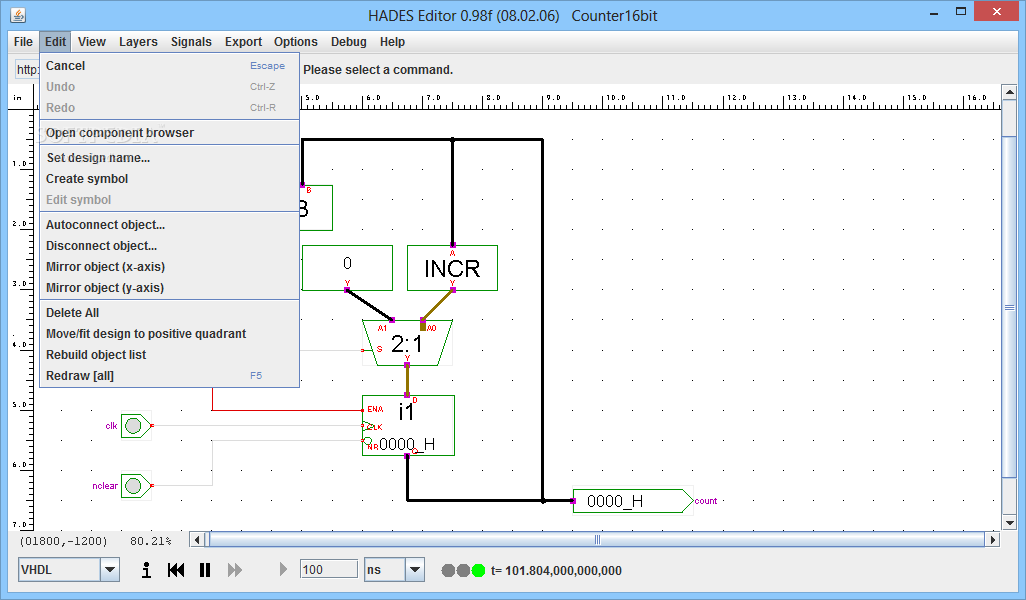Toggle the clk input switch

click(x=135, y=426)
